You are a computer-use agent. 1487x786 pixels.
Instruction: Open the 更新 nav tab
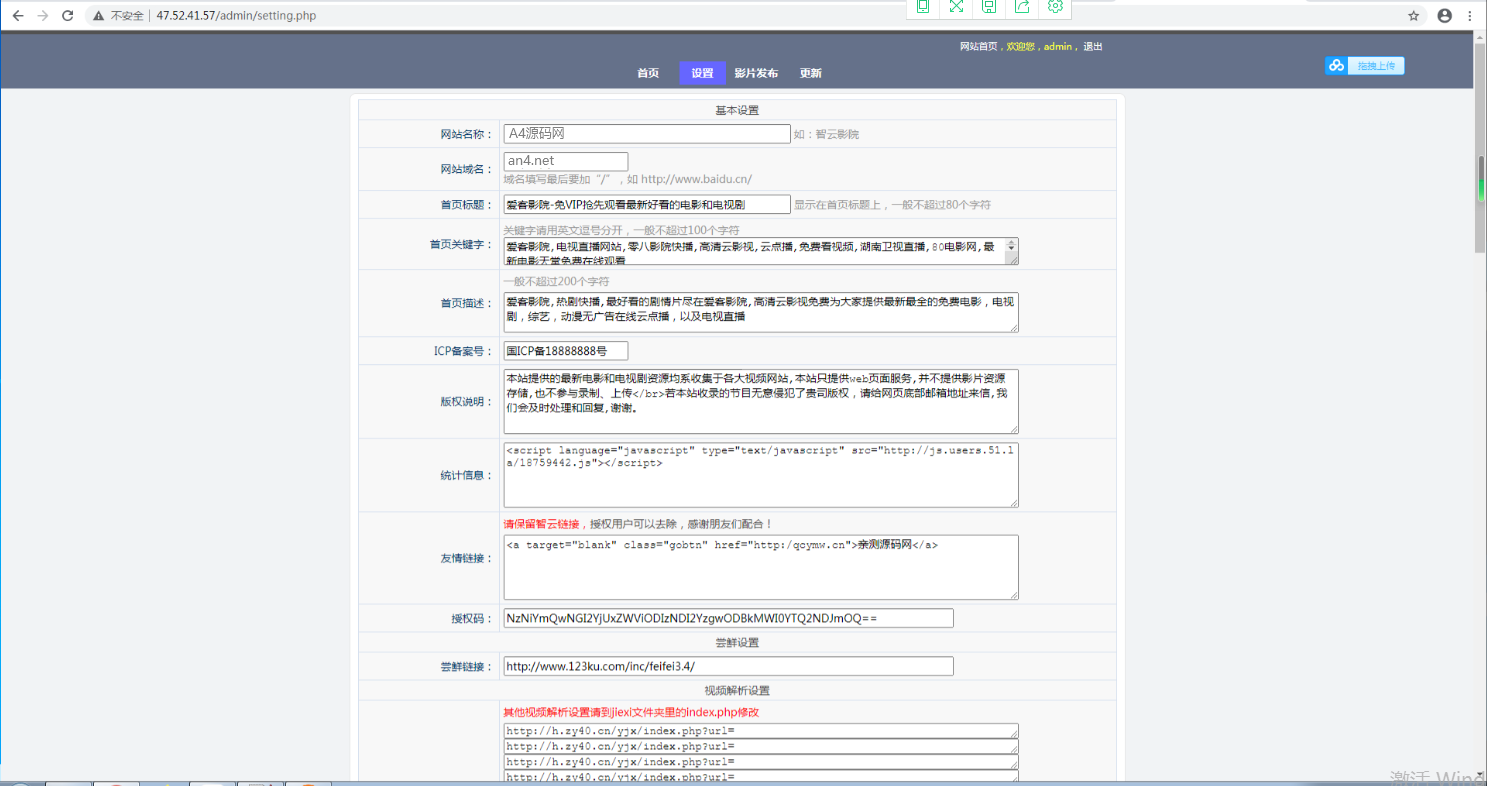click(x=811, y=73)
